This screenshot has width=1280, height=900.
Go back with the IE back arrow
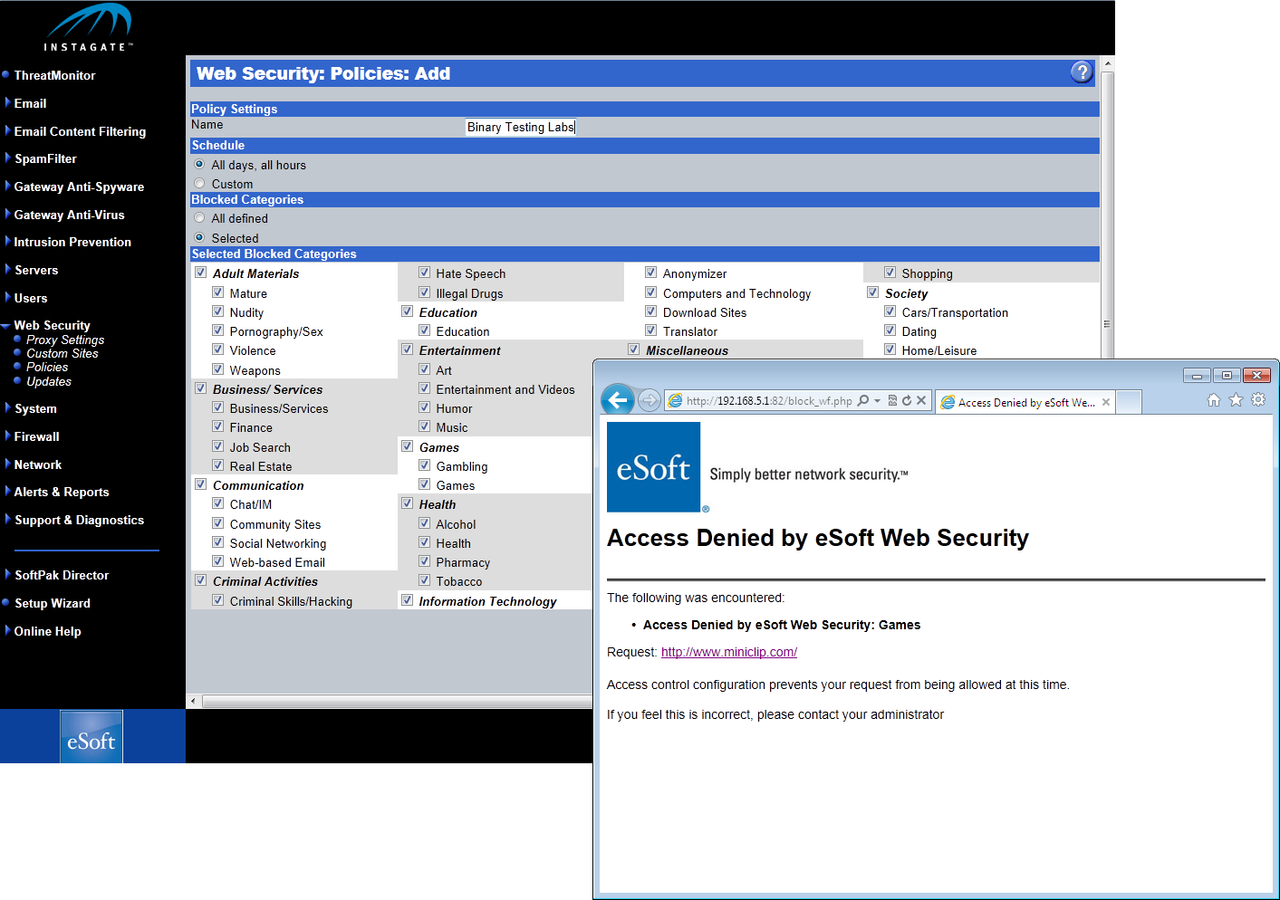pos(618,400)
